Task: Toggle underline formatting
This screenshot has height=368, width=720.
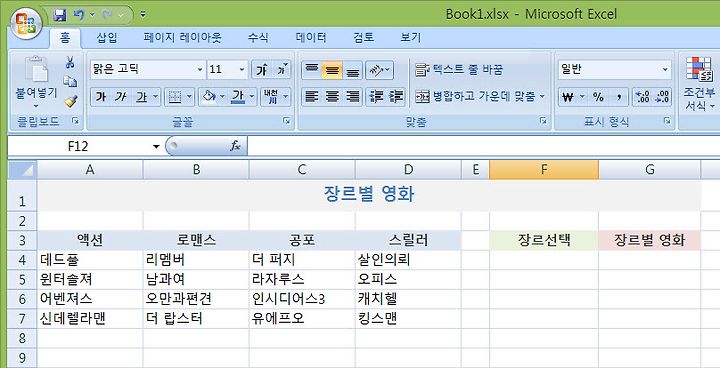Action: click(x=141, y=97)
